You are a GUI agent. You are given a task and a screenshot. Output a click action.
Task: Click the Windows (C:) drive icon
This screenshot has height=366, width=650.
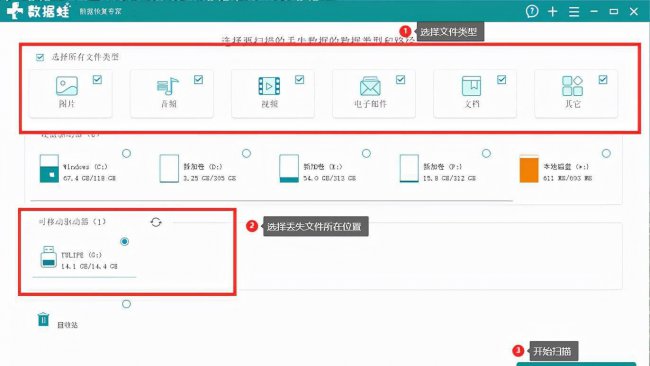(x=49, y=168)
